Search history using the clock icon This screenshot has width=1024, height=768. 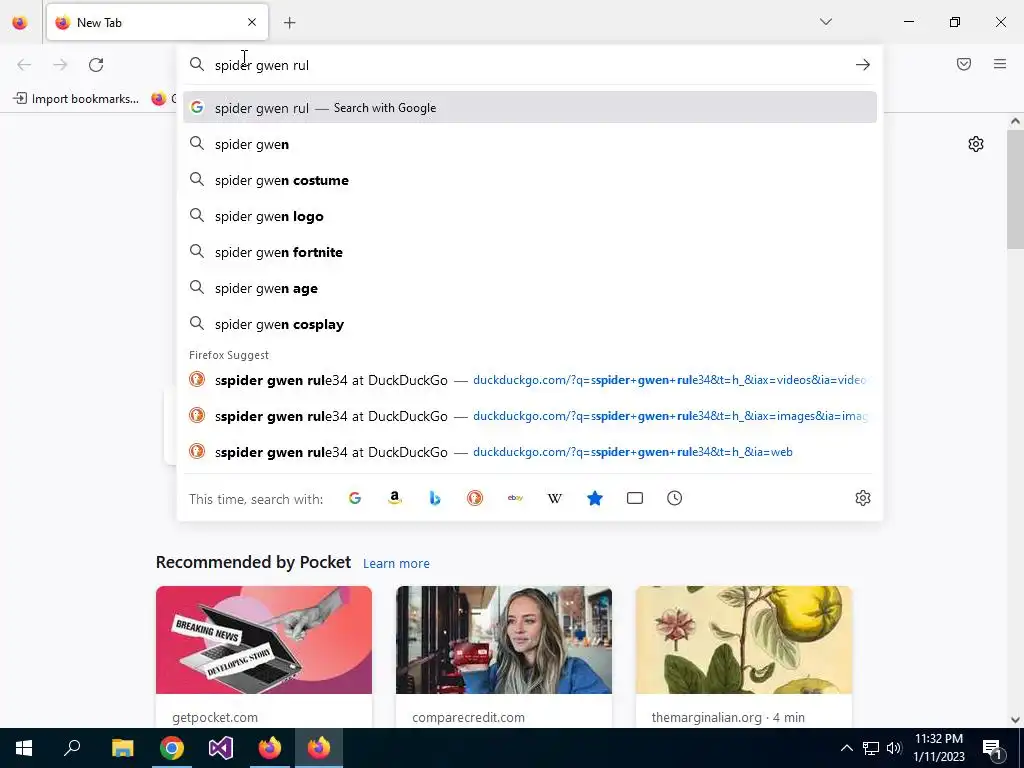(x=675, y=498)
